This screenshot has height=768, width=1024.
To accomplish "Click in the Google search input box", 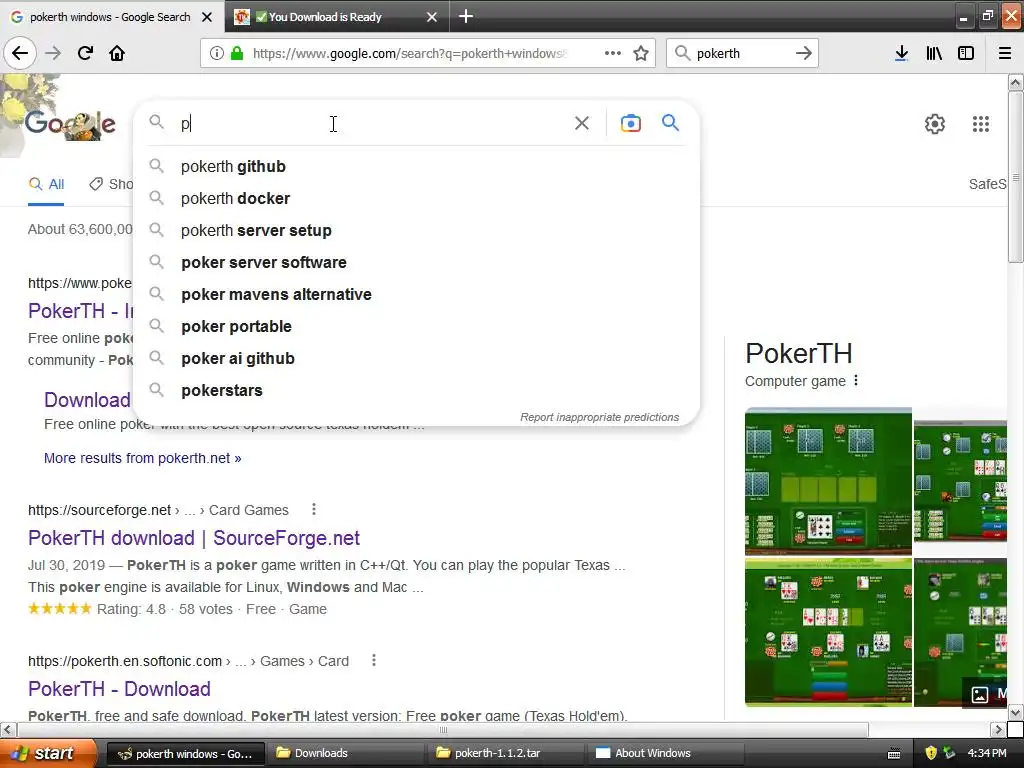I will pos(372,123).
